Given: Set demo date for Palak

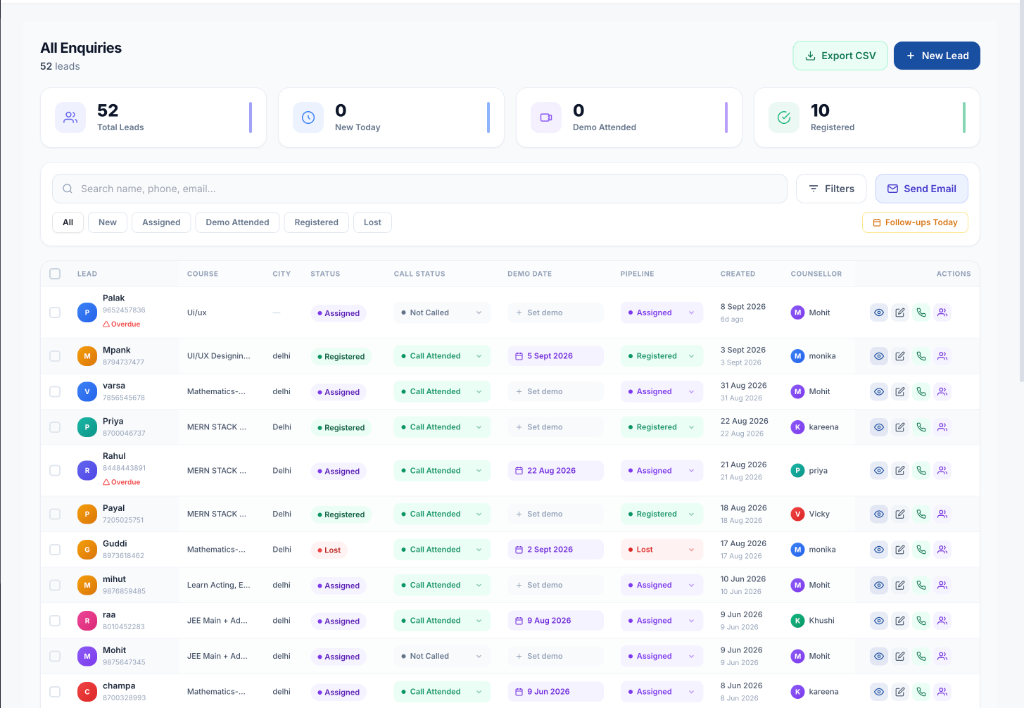Looking at the screenshot, I should point(555,312).
